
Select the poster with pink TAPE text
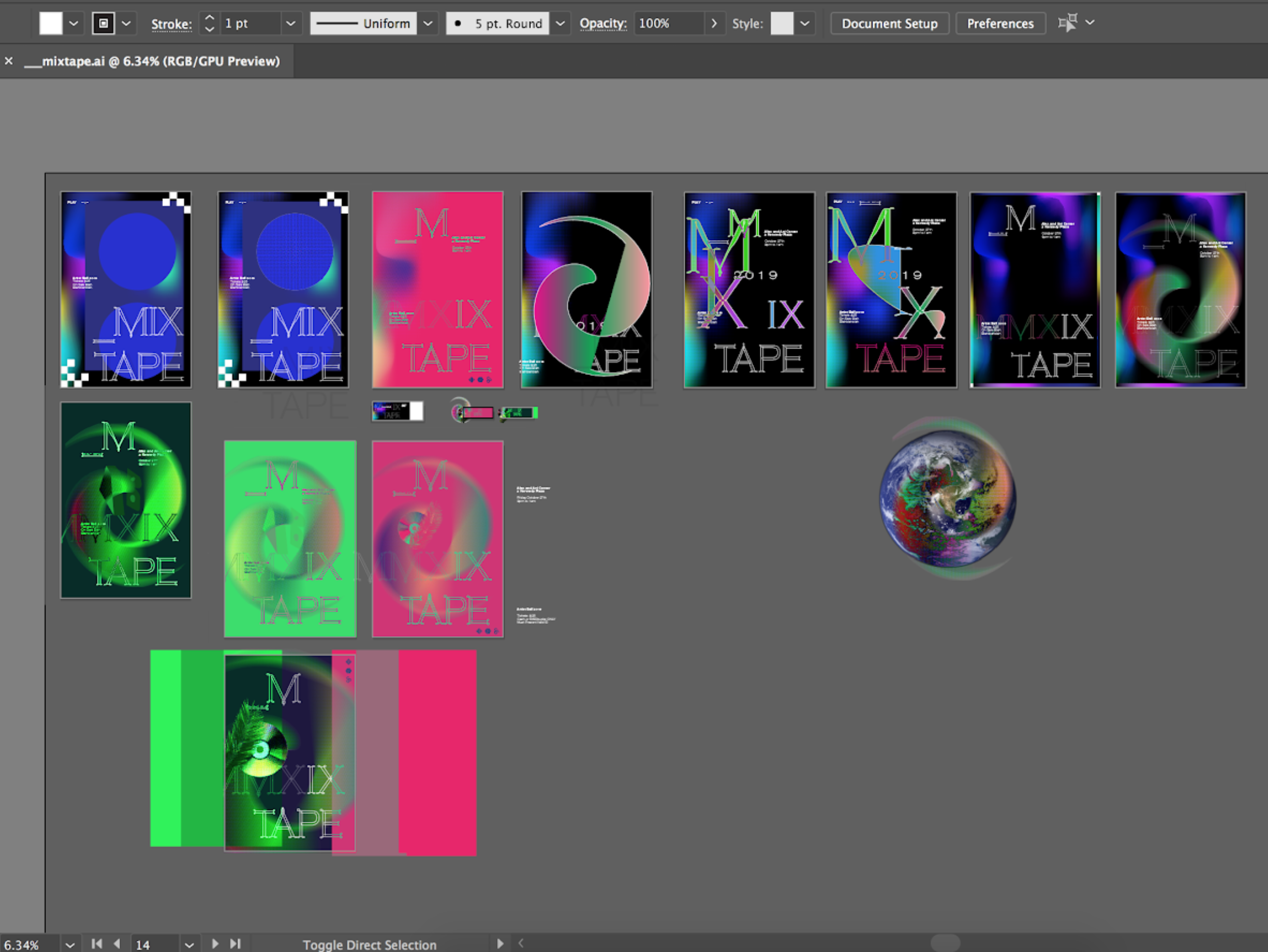click(892, 290)
